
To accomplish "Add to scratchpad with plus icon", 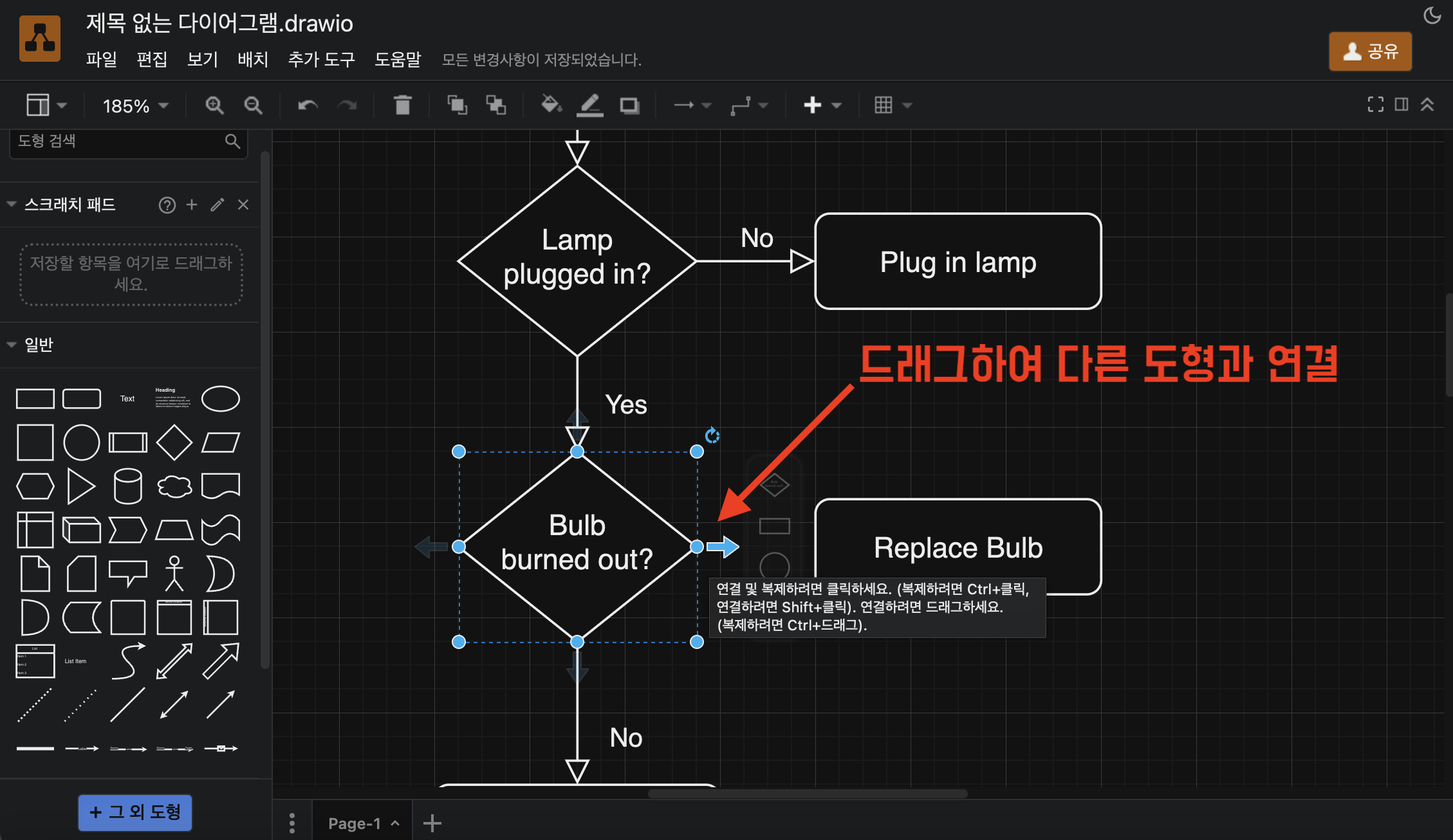I will (192, 205).
